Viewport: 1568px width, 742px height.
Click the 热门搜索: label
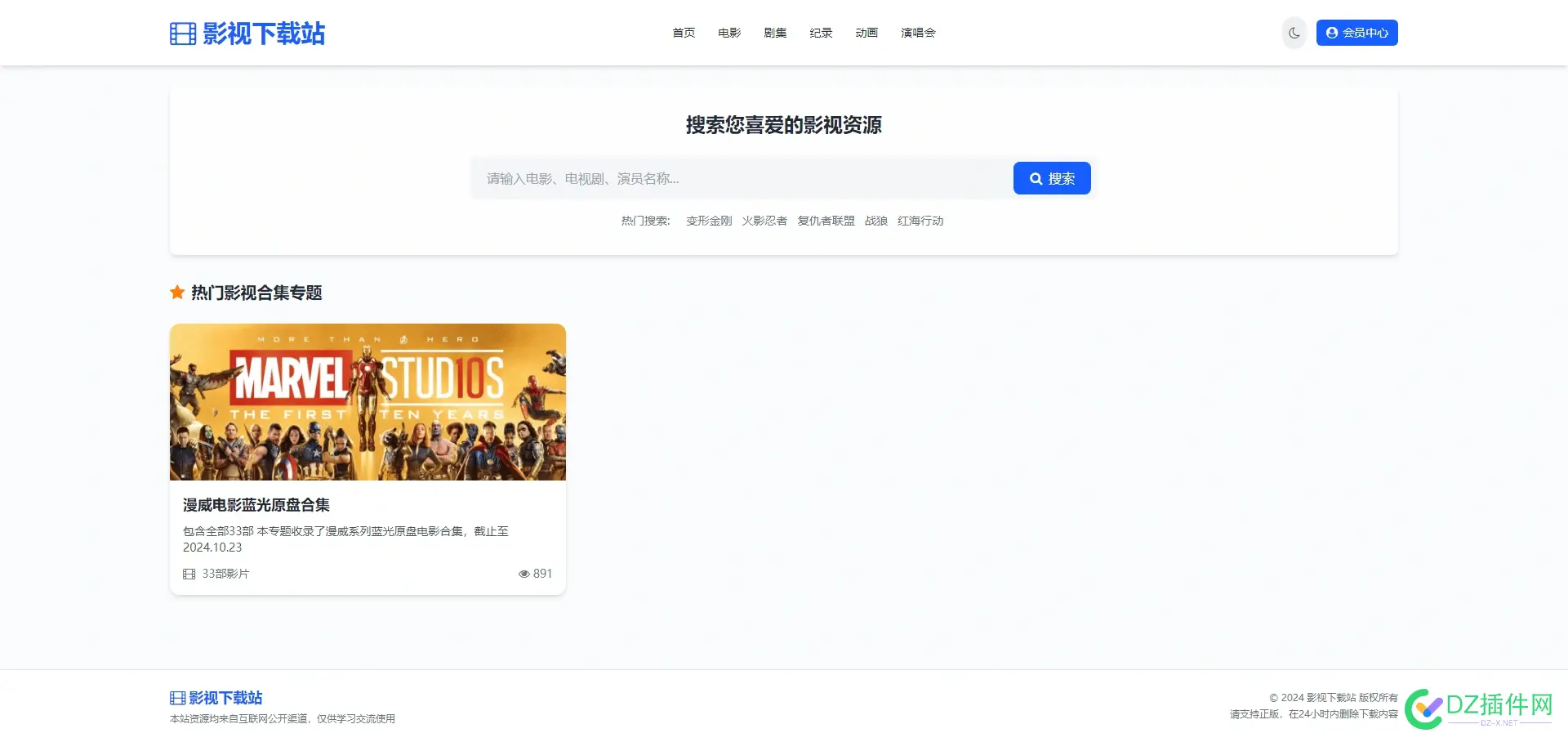tap(645, 221)
